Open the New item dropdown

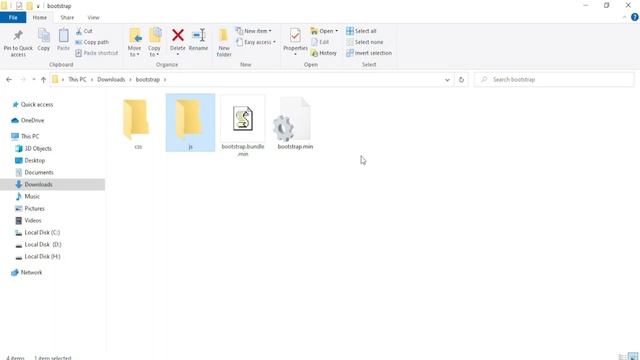pyautogui.click(x=253, y=31)
